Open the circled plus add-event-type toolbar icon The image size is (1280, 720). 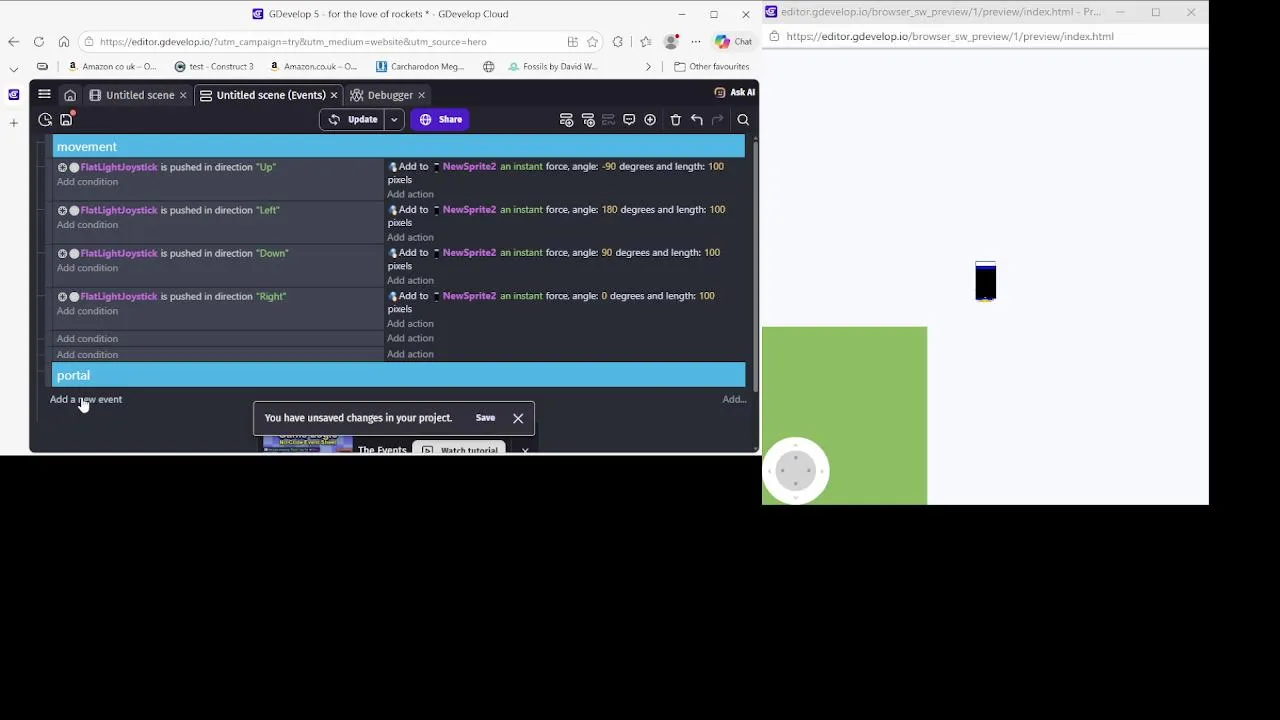tap(650, 120)
